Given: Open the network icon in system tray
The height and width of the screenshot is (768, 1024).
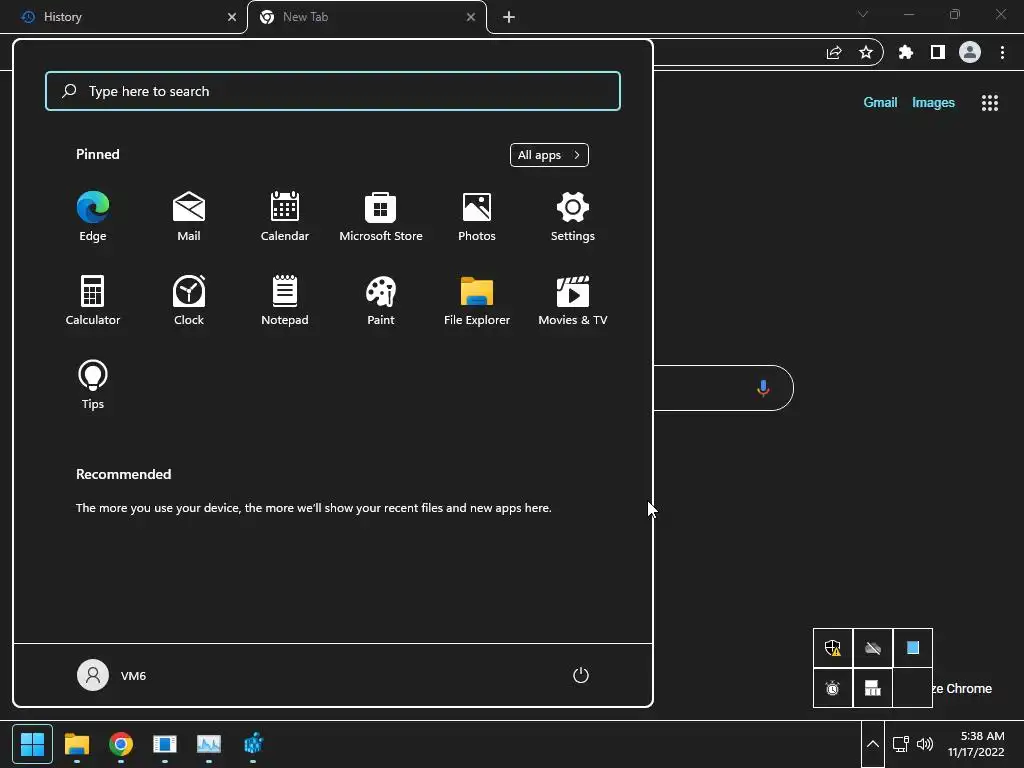Looking at the screenshot, I should tap(901, 744).
